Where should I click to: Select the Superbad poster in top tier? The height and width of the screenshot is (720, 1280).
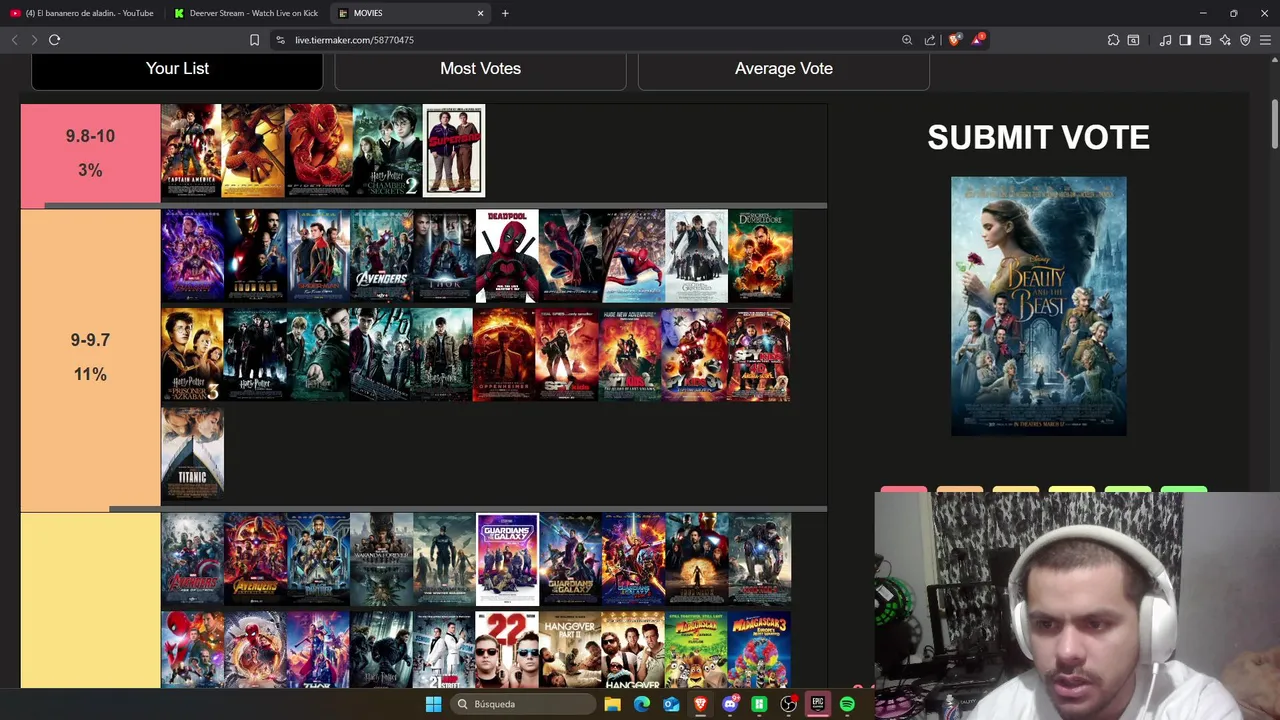click(453, 151)
